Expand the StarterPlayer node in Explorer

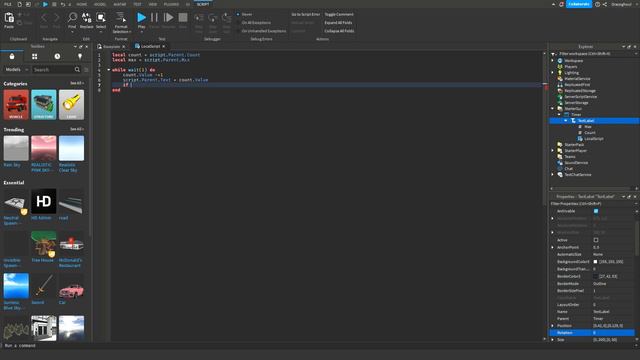553,151
